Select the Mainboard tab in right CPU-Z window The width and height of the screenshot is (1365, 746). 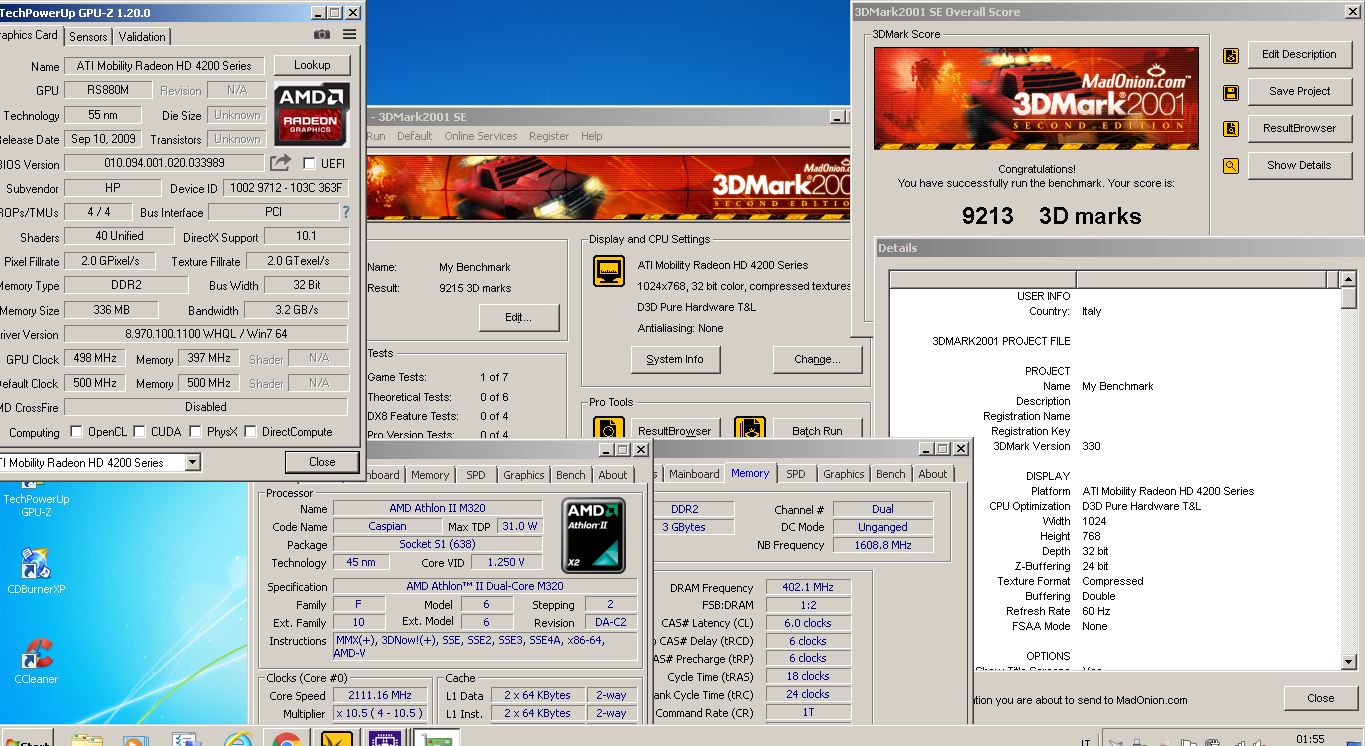tap(694, 474)
